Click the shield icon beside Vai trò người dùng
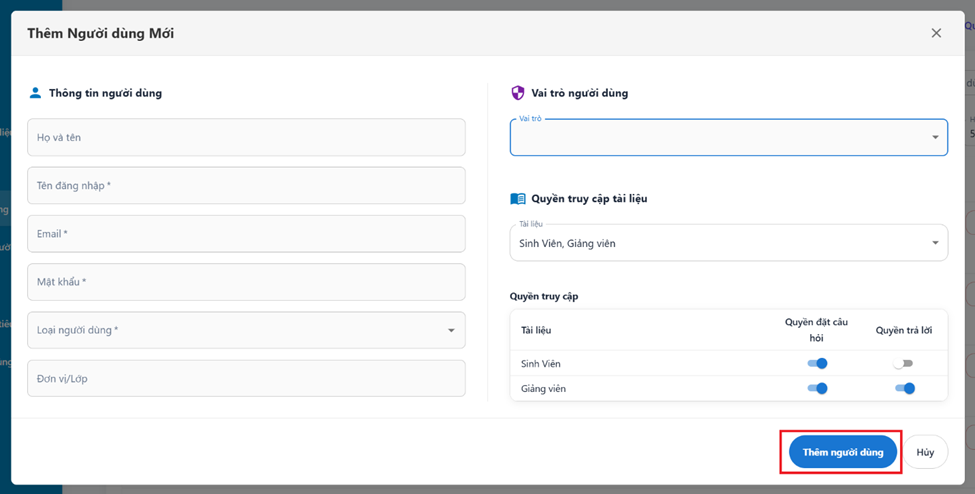975x494 pixels. (x=518, y=93)
